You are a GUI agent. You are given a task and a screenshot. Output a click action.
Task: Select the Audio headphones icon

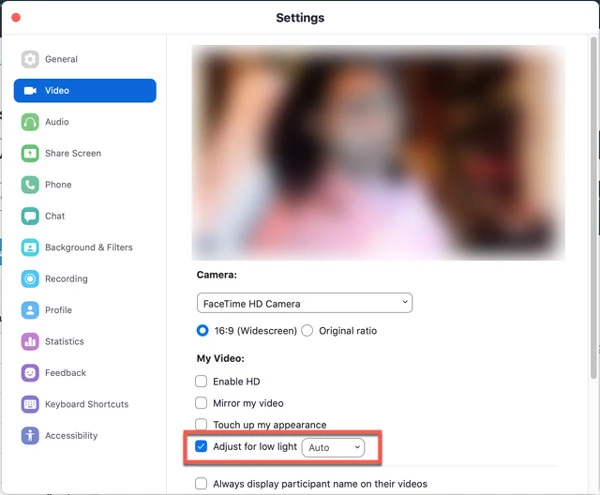30,122
